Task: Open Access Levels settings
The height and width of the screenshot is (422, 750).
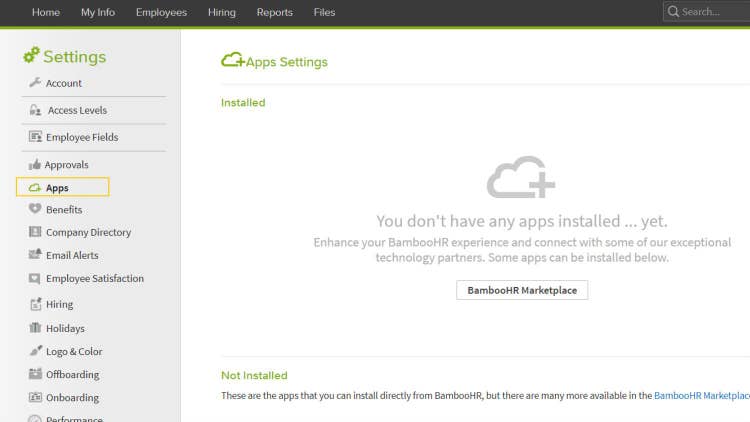Action: tap(77, 110)
